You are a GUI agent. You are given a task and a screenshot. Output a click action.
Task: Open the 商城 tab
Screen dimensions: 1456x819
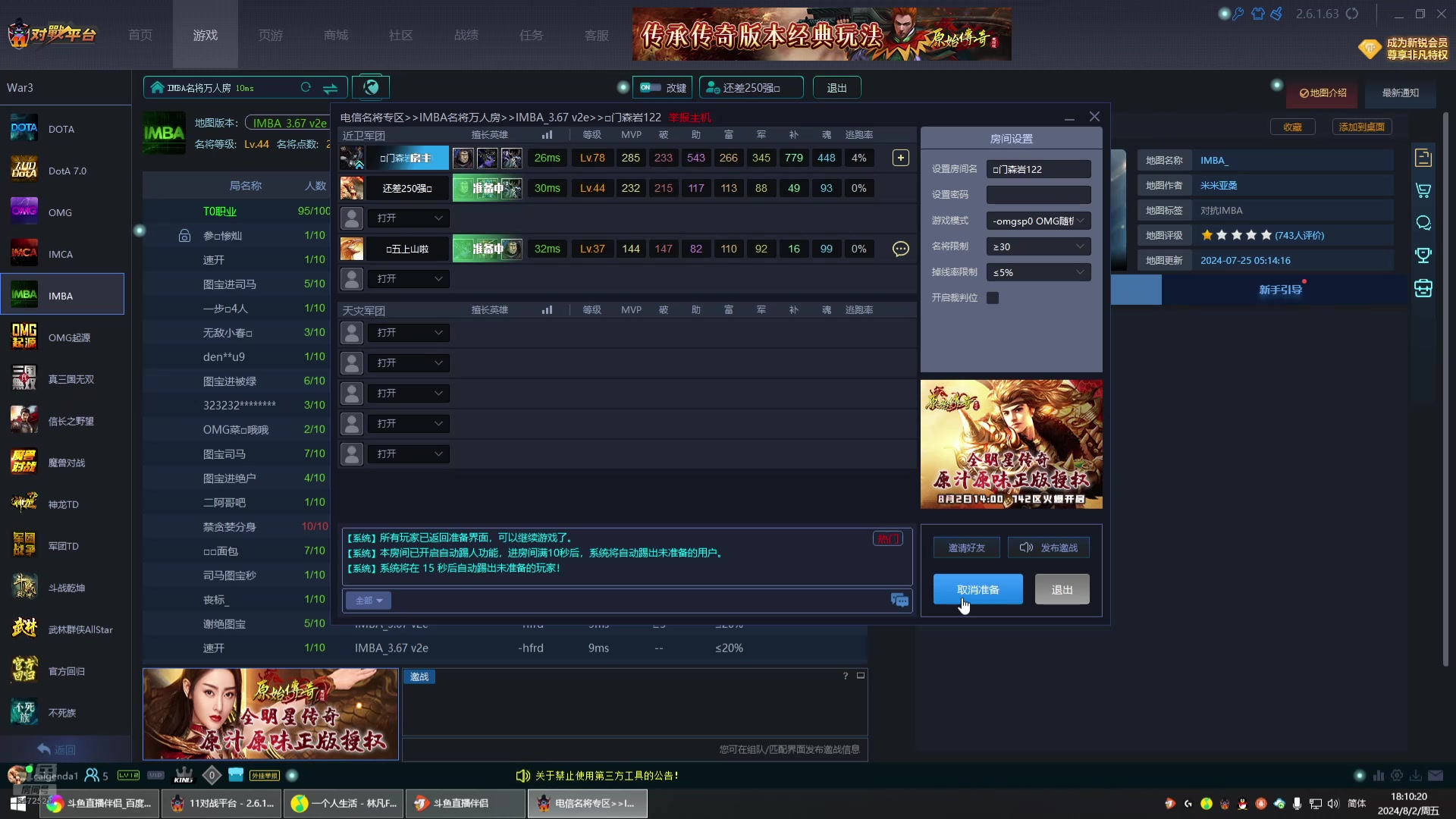pos(336,35)
